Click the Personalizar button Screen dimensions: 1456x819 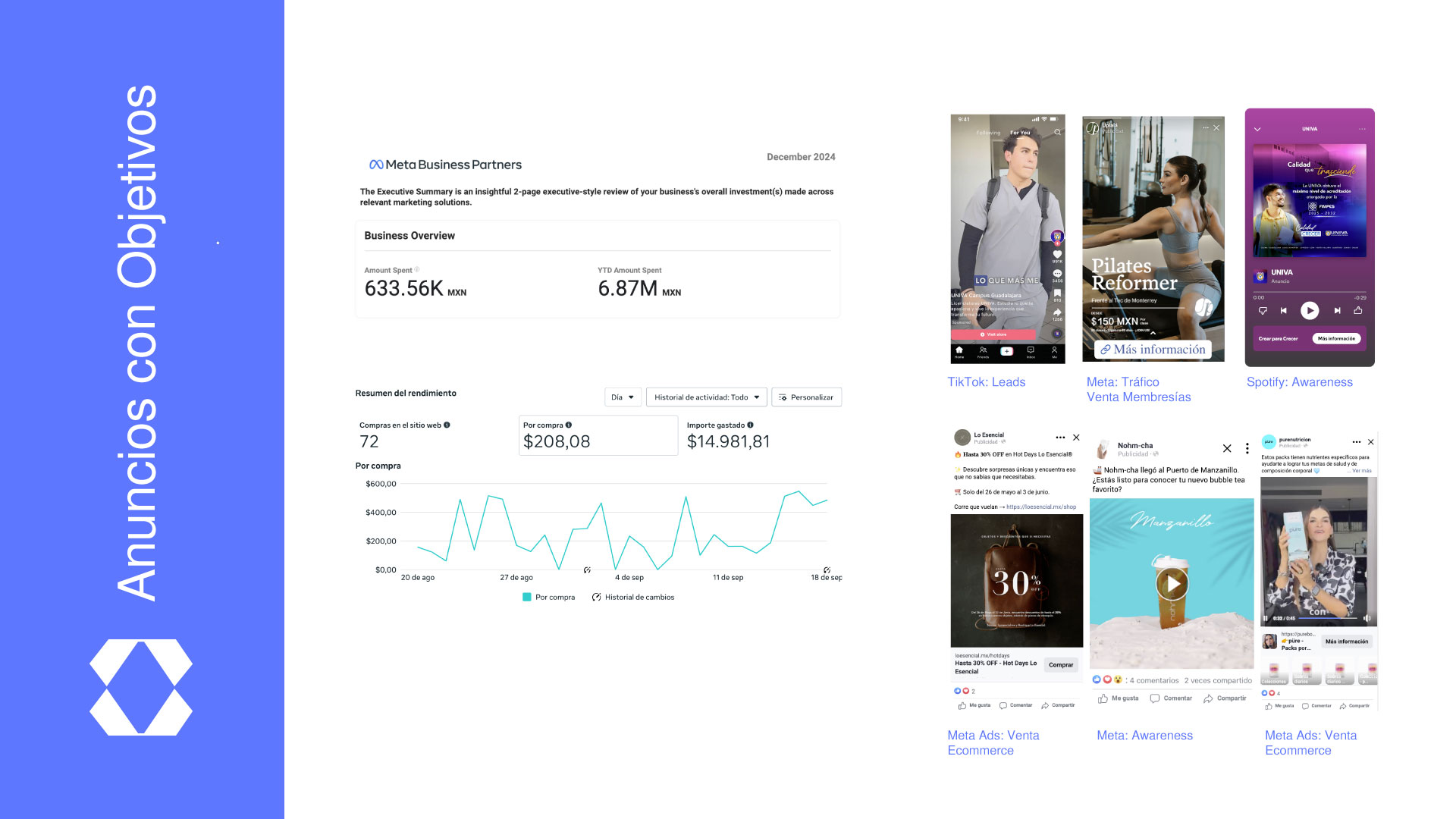click(x=806, y=397)
